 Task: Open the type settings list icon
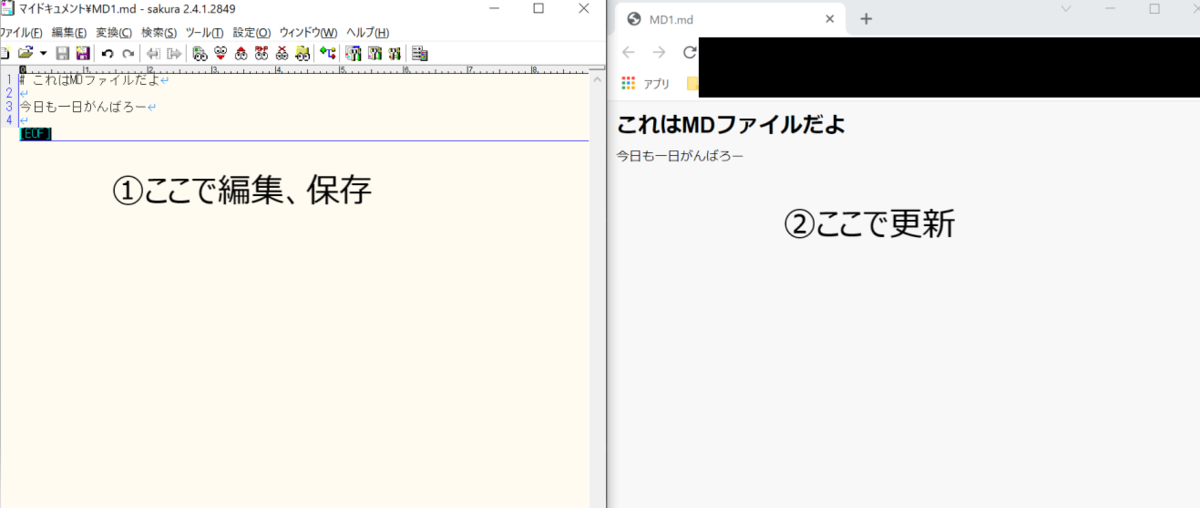[x=353, y=53]
